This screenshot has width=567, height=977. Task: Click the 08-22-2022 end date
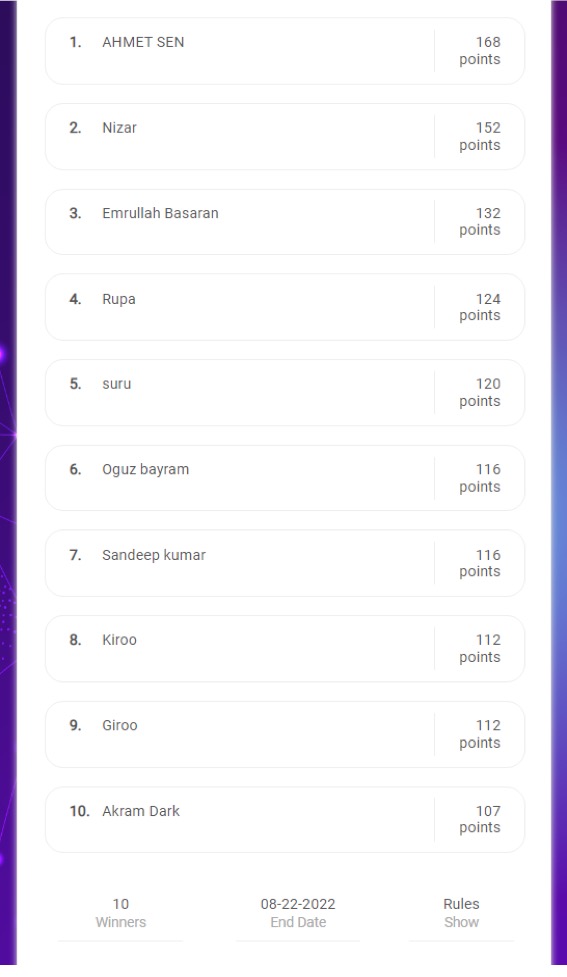click(298, 904)
